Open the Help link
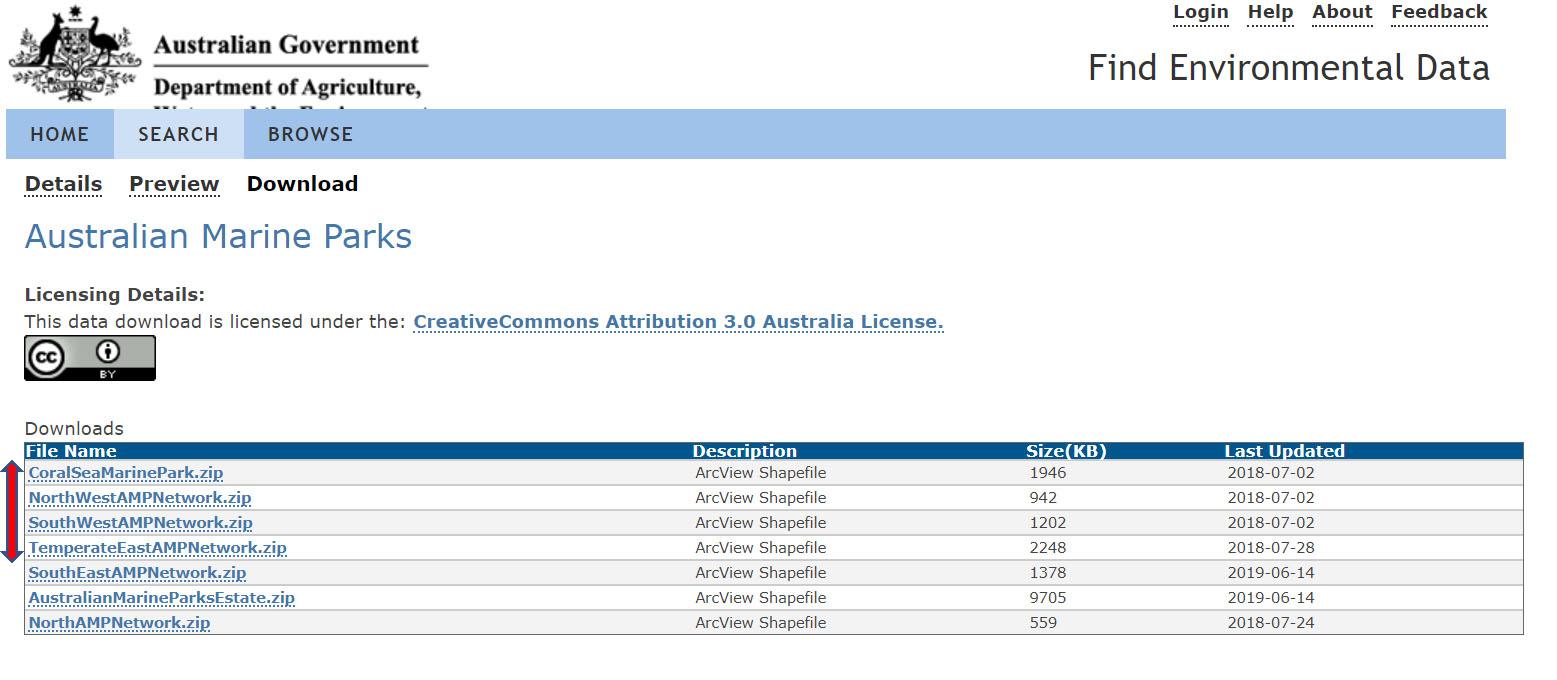This screenshot has height=680, width=1557. pos(1269,12)
